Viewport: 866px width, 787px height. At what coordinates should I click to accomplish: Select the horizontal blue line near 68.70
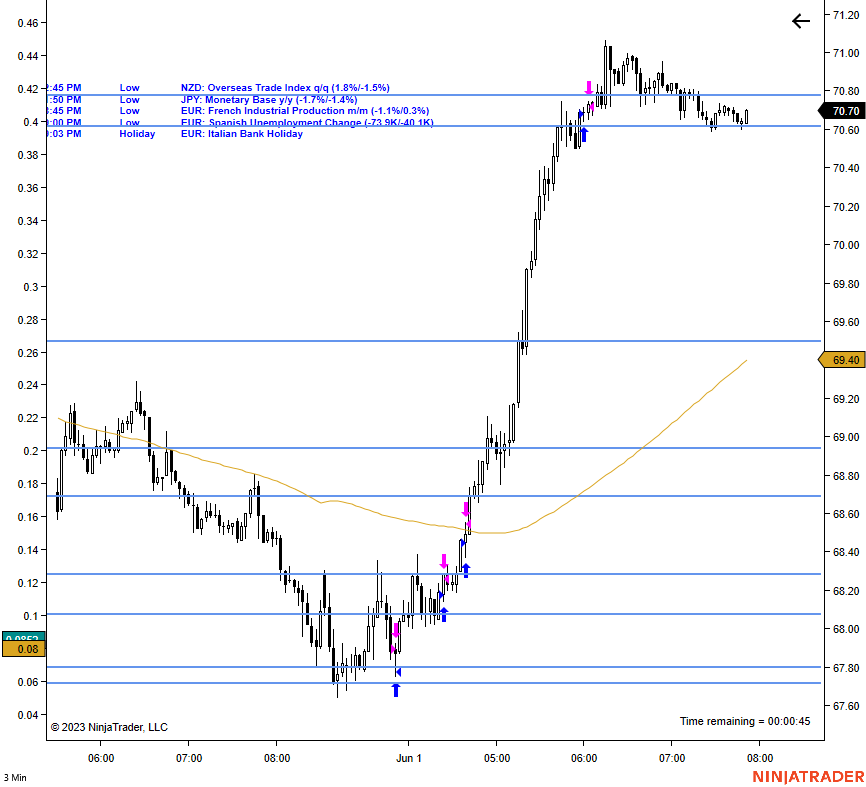[x=434, y=496]
